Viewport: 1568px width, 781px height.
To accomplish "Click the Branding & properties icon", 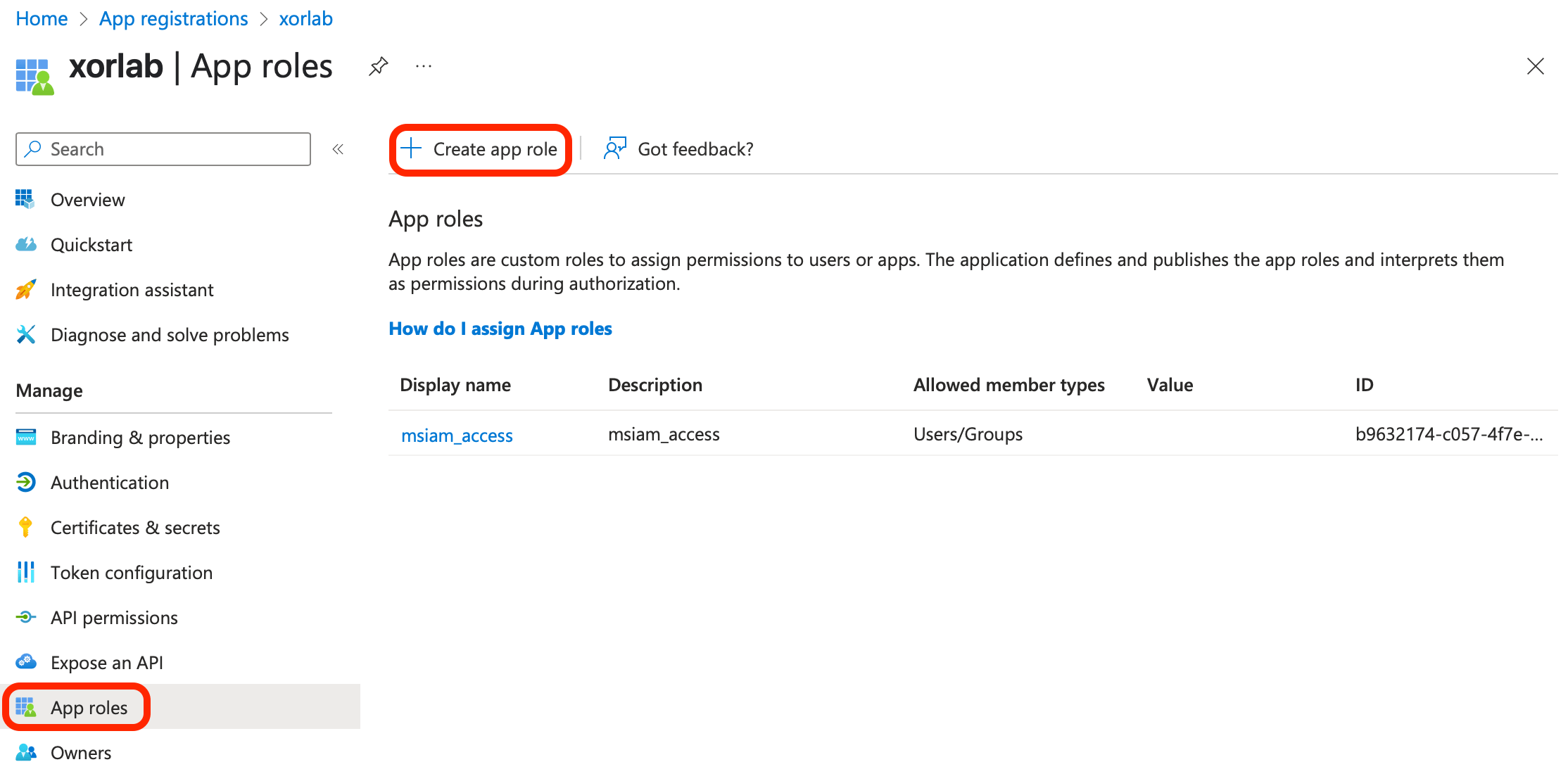I will point(25,437).
